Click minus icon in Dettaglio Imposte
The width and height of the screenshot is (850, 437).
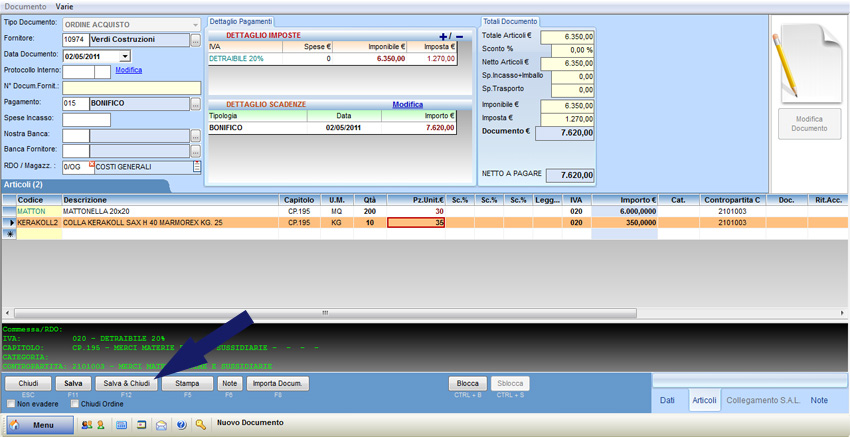point(460,36)
